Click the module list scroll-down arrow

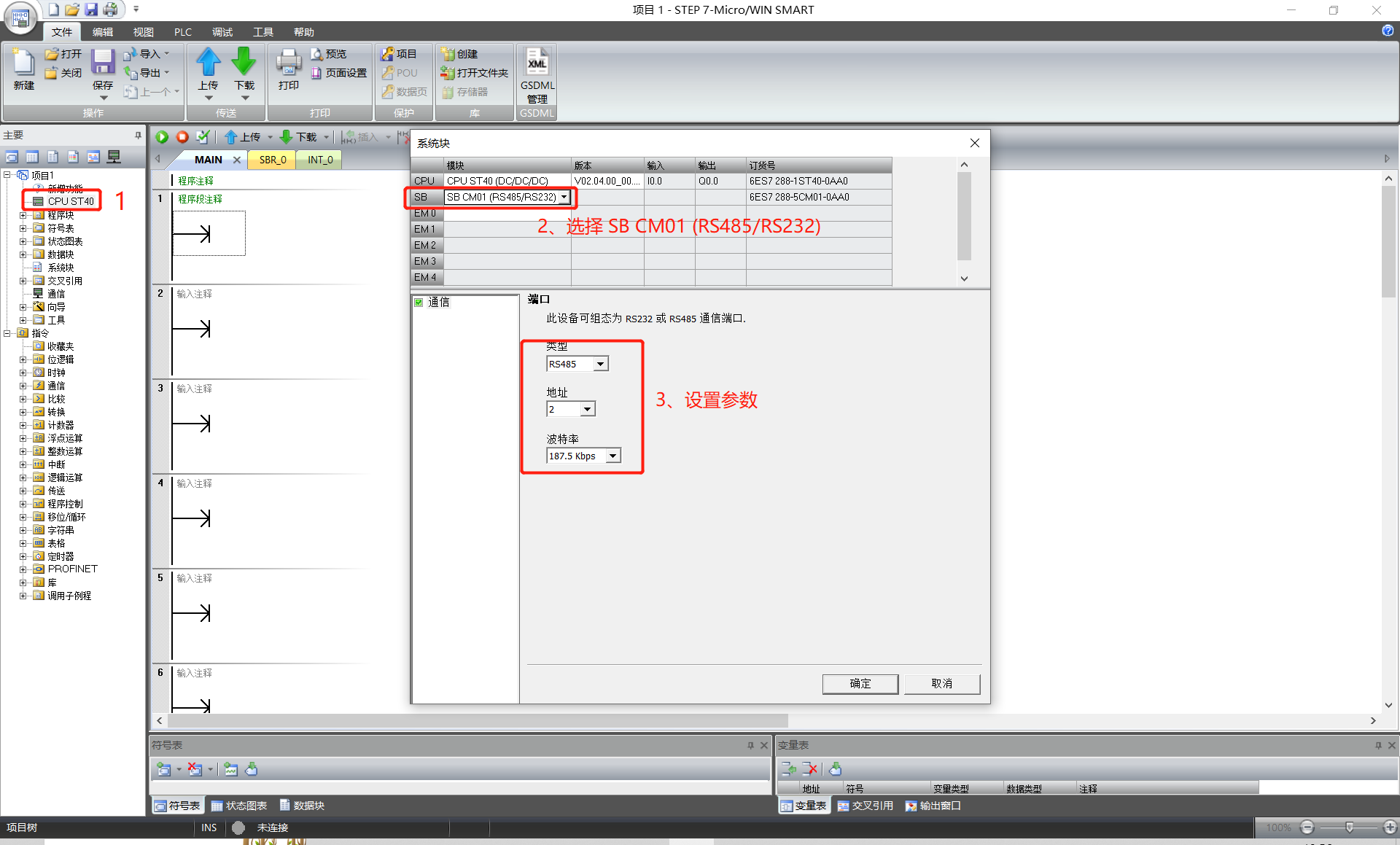(964, 278)
